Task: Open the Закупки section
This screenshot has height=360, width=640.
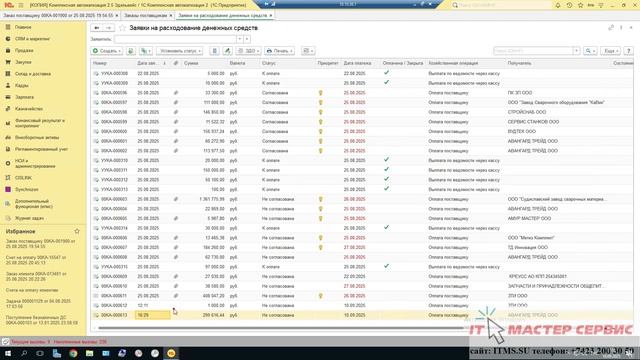Action: point(23,62)
